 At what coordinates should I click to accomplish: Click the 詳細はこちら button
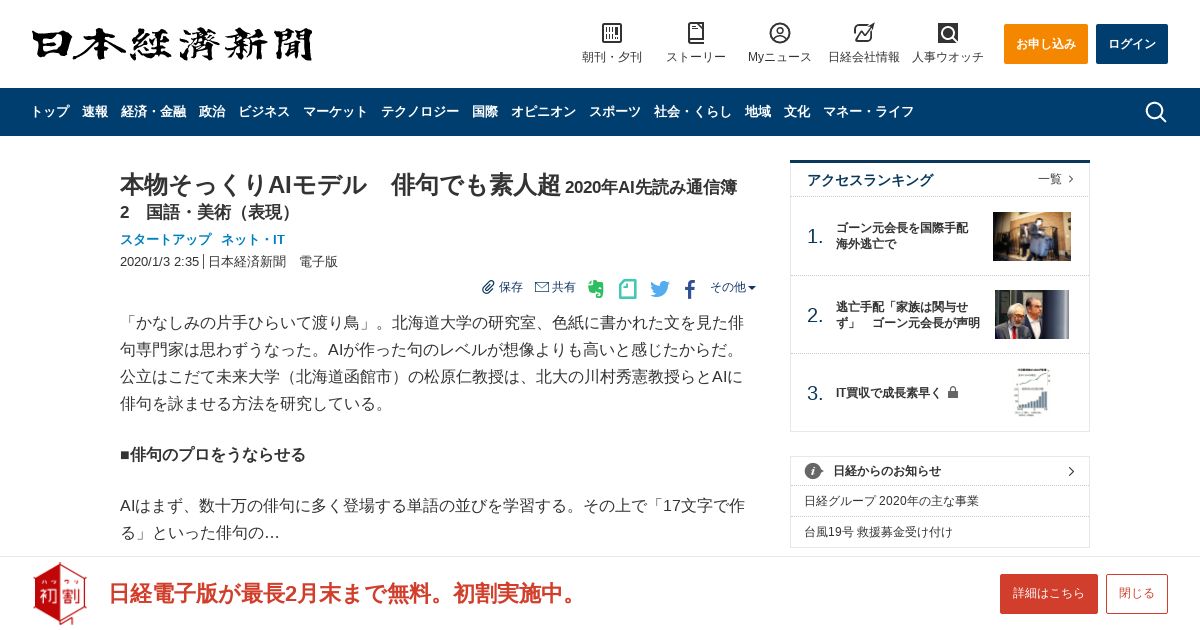1049,594
